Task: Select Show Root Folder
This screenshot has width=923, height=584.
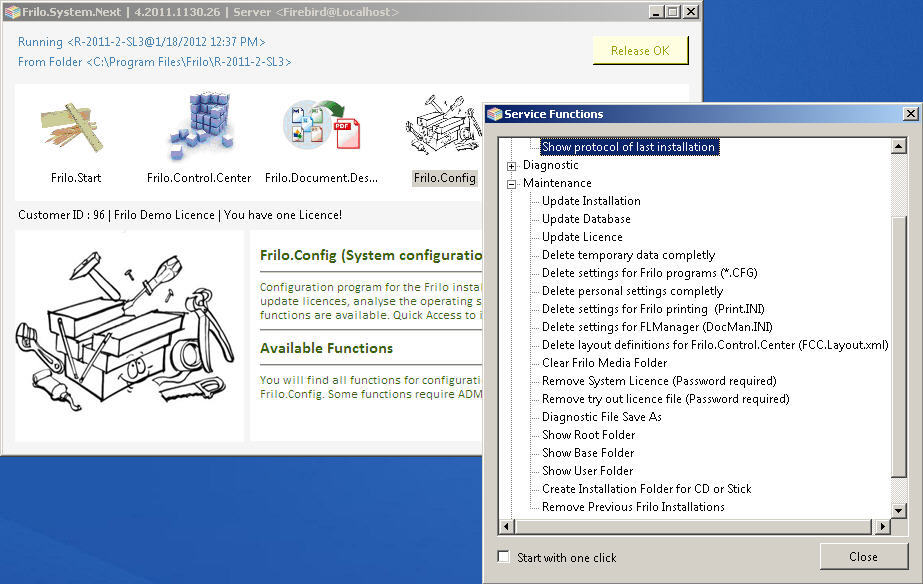Action: 588,434
